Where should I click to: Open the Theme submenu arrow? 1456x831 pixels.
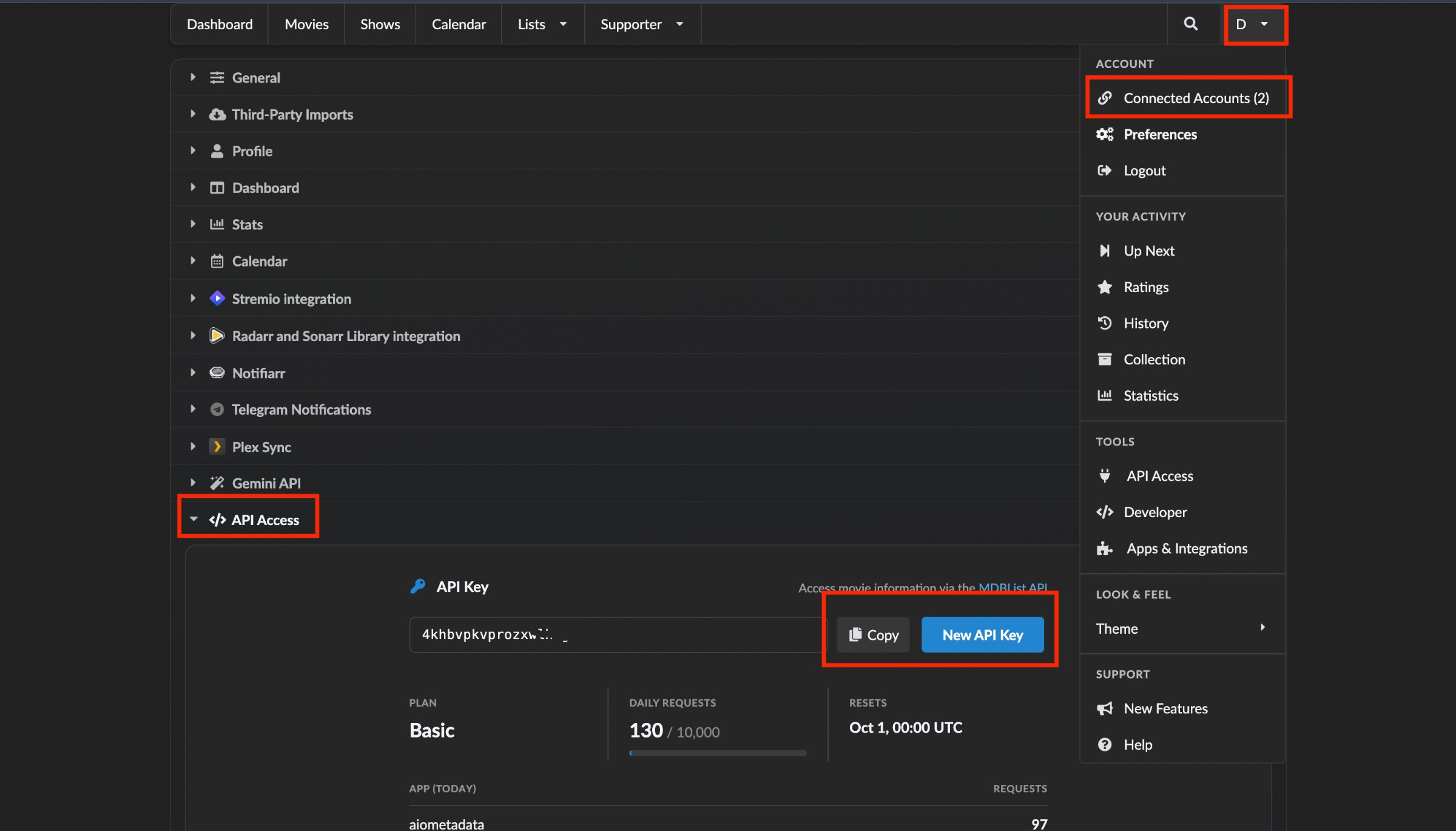[1262, 628]
